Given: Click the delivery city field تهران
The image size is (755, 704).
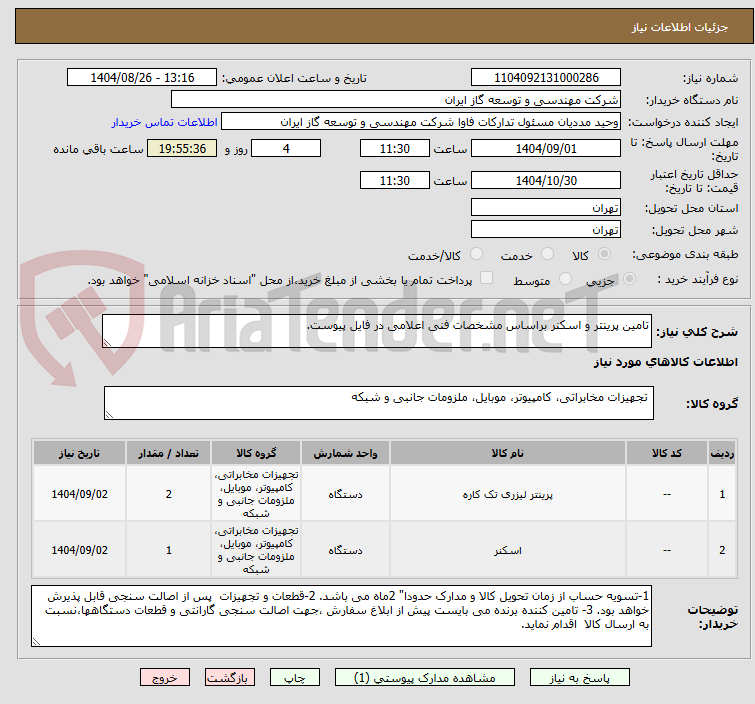Looking at the screenshot, I should [546, 230].
